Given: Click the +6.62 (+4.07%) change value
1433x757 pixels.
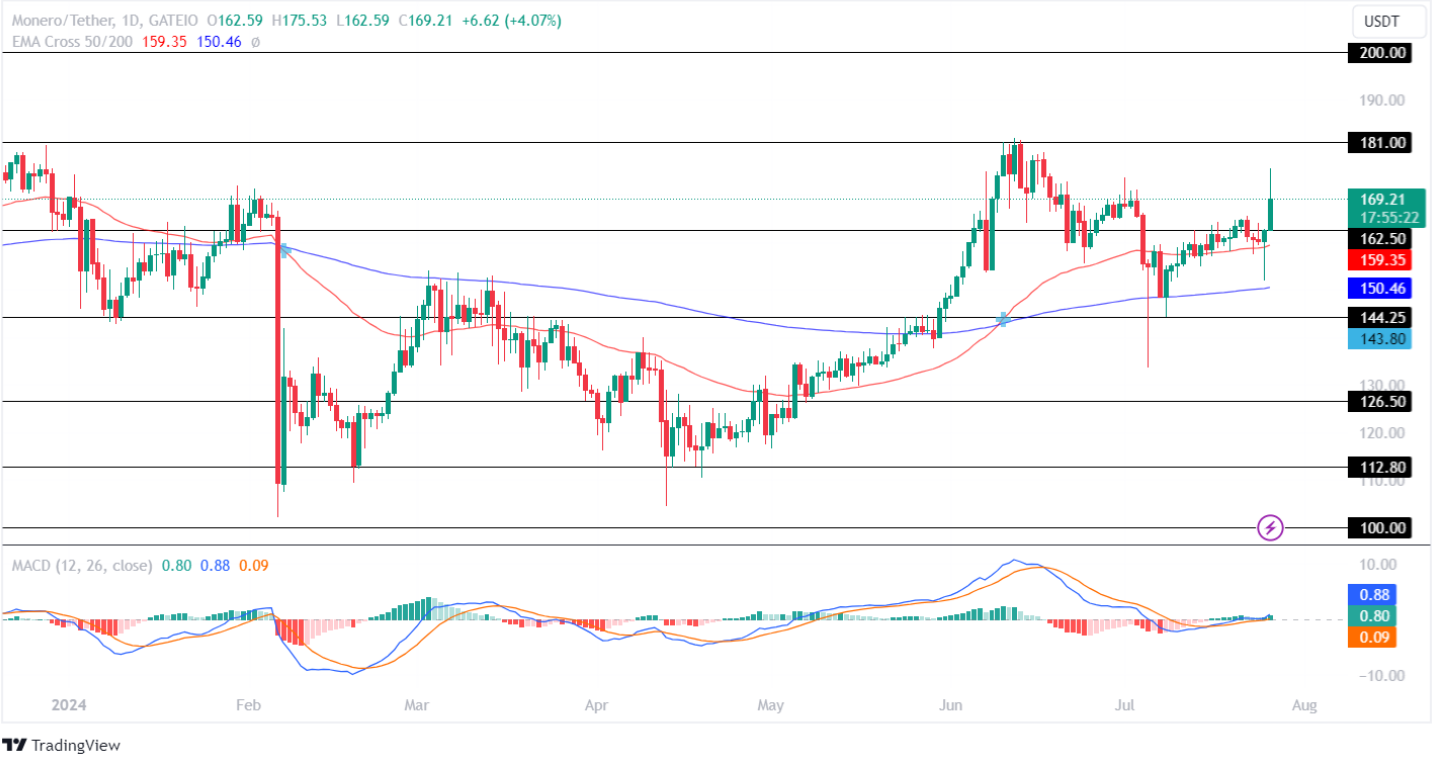Looking at the screenshot, I should click(x=510, y=20).
